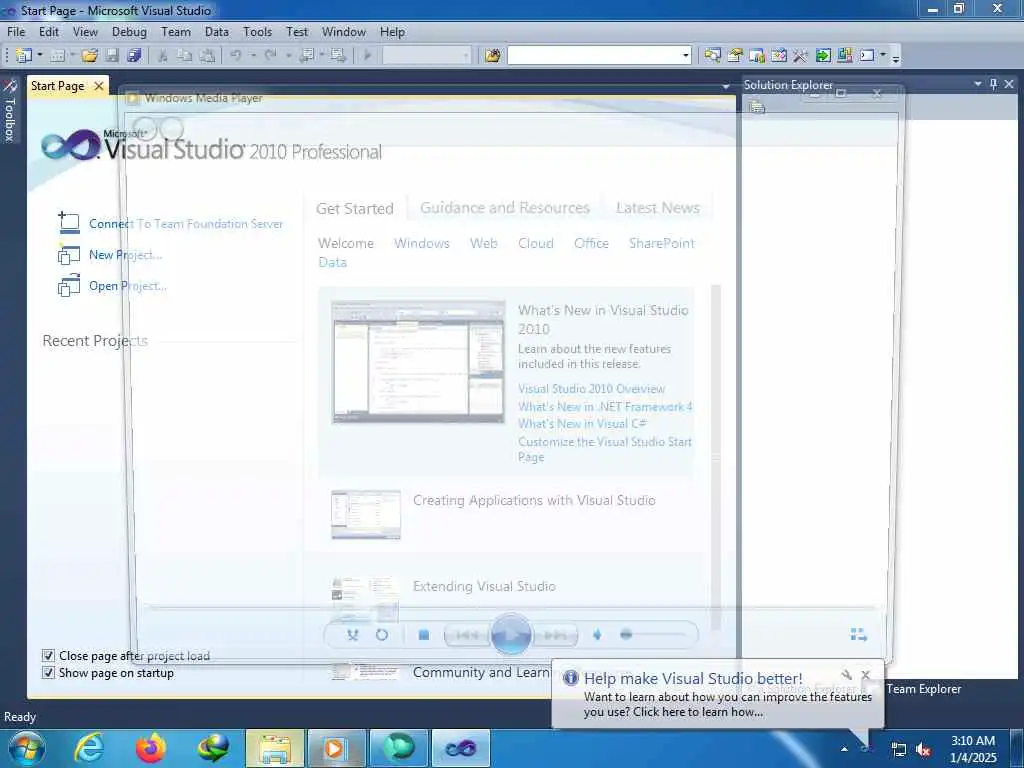Click the Paste toolbar icon
The image size is (1024, 768).
(x=208, y=56)
